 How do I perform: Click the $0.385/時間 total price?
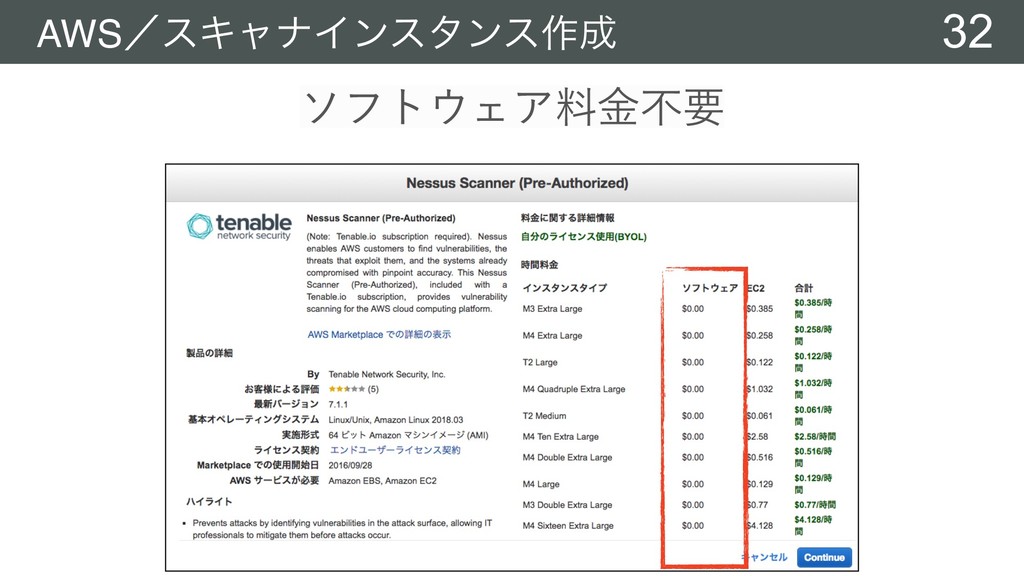(813, 308)
